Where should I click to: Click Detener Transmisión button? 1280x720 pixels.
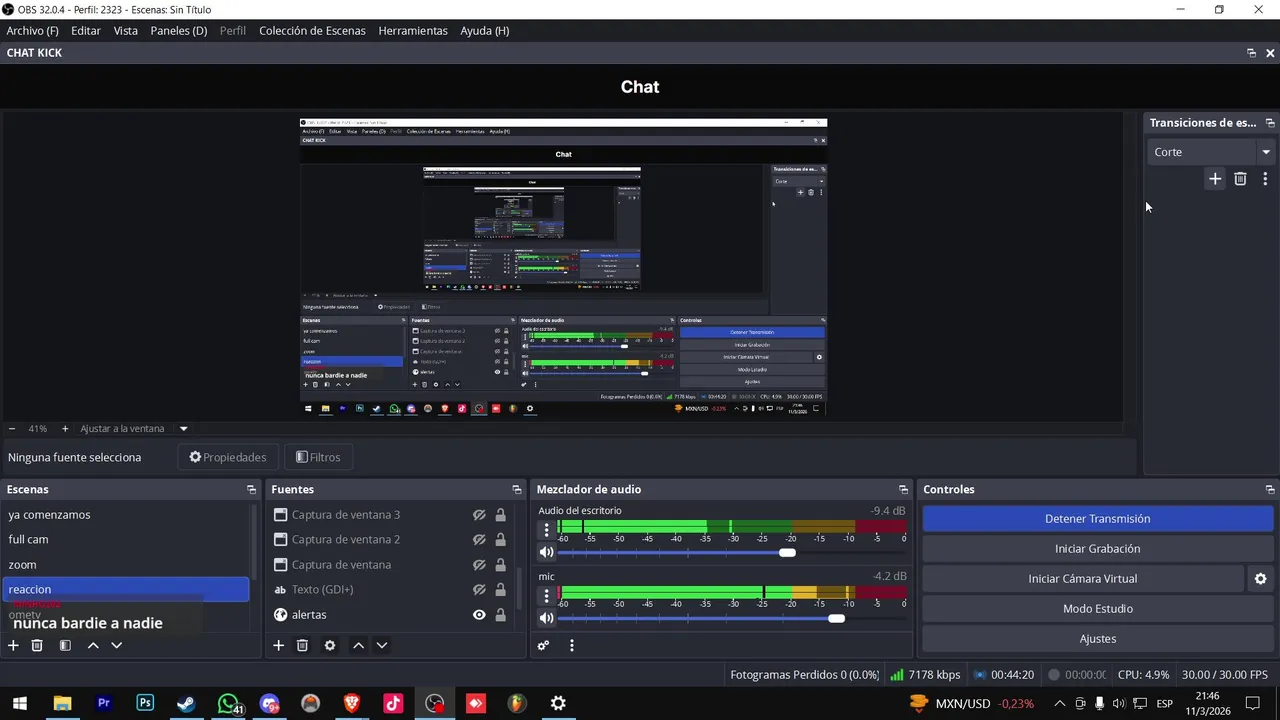coord(1097,519)
